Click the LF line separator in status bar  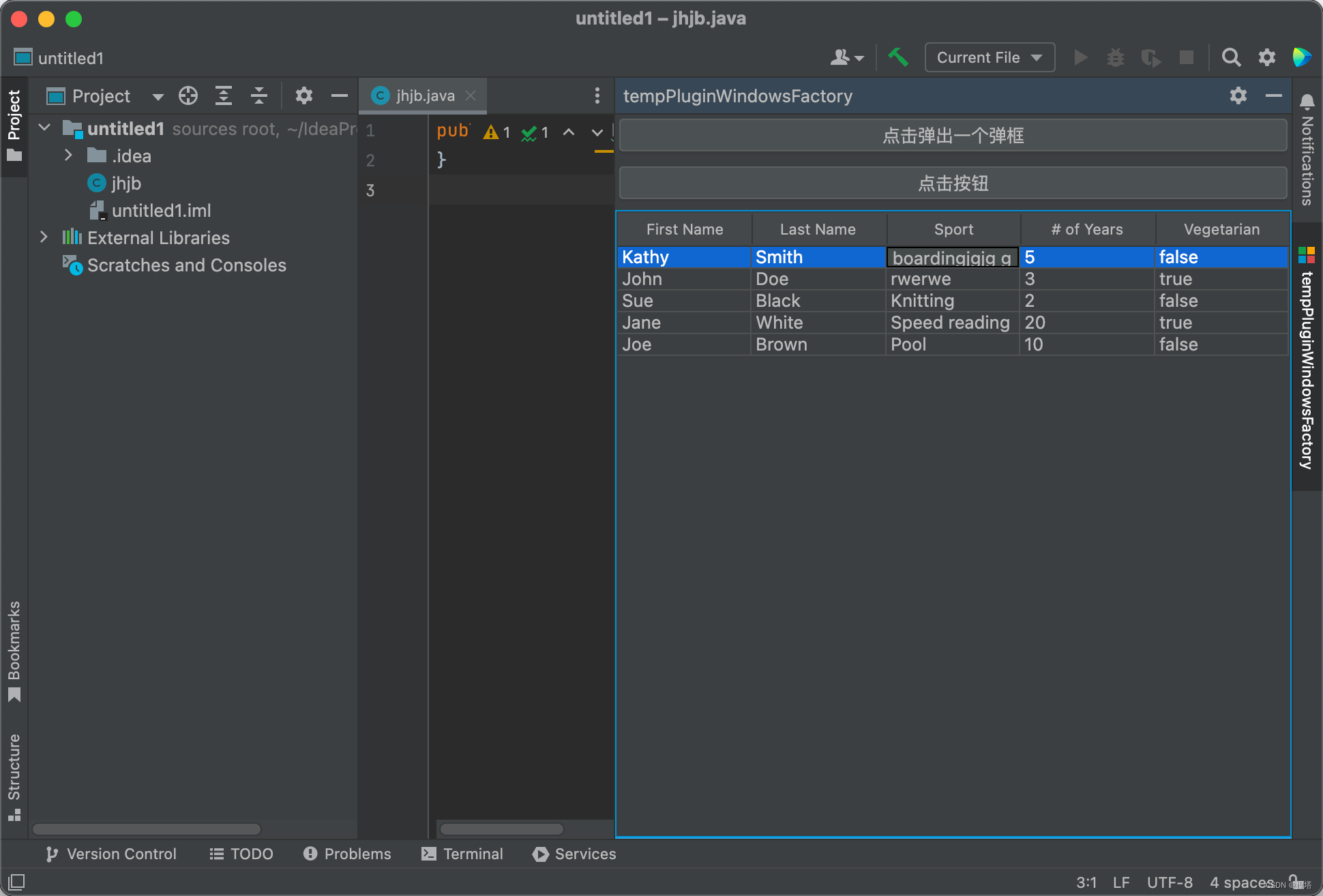tap(1121, 882)
